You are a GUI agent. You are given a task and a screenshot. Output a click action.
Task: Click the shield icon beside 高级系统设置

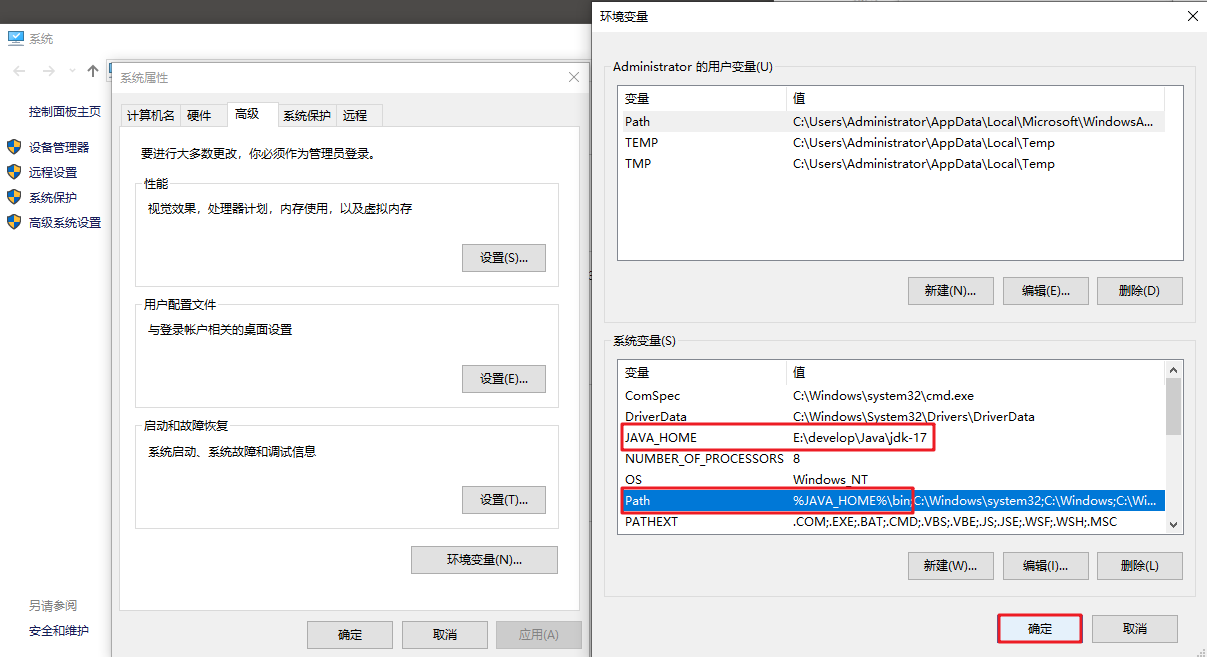(14, 222)
